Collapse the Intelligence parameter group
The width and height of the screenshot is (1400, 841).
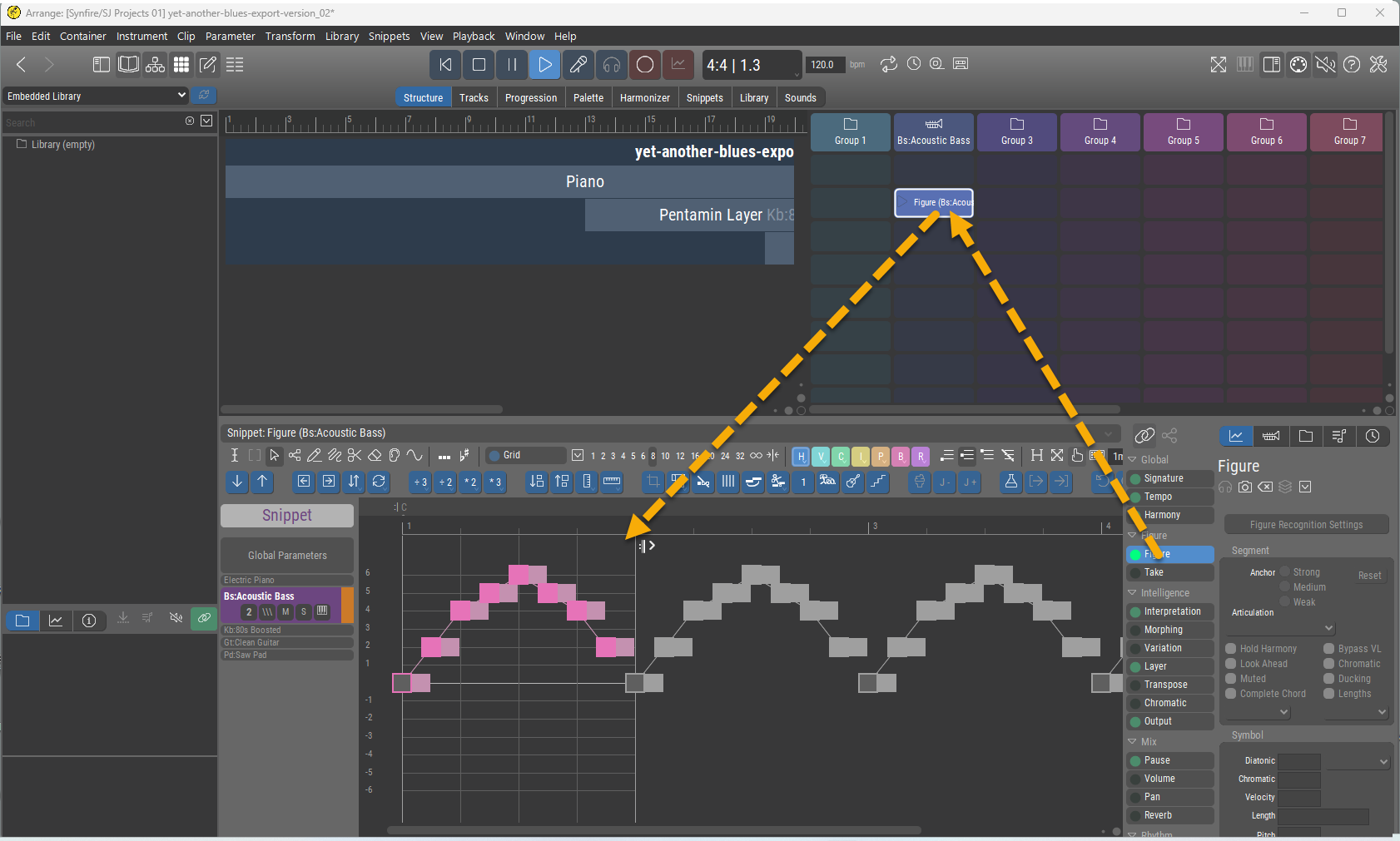[1132, 593]
